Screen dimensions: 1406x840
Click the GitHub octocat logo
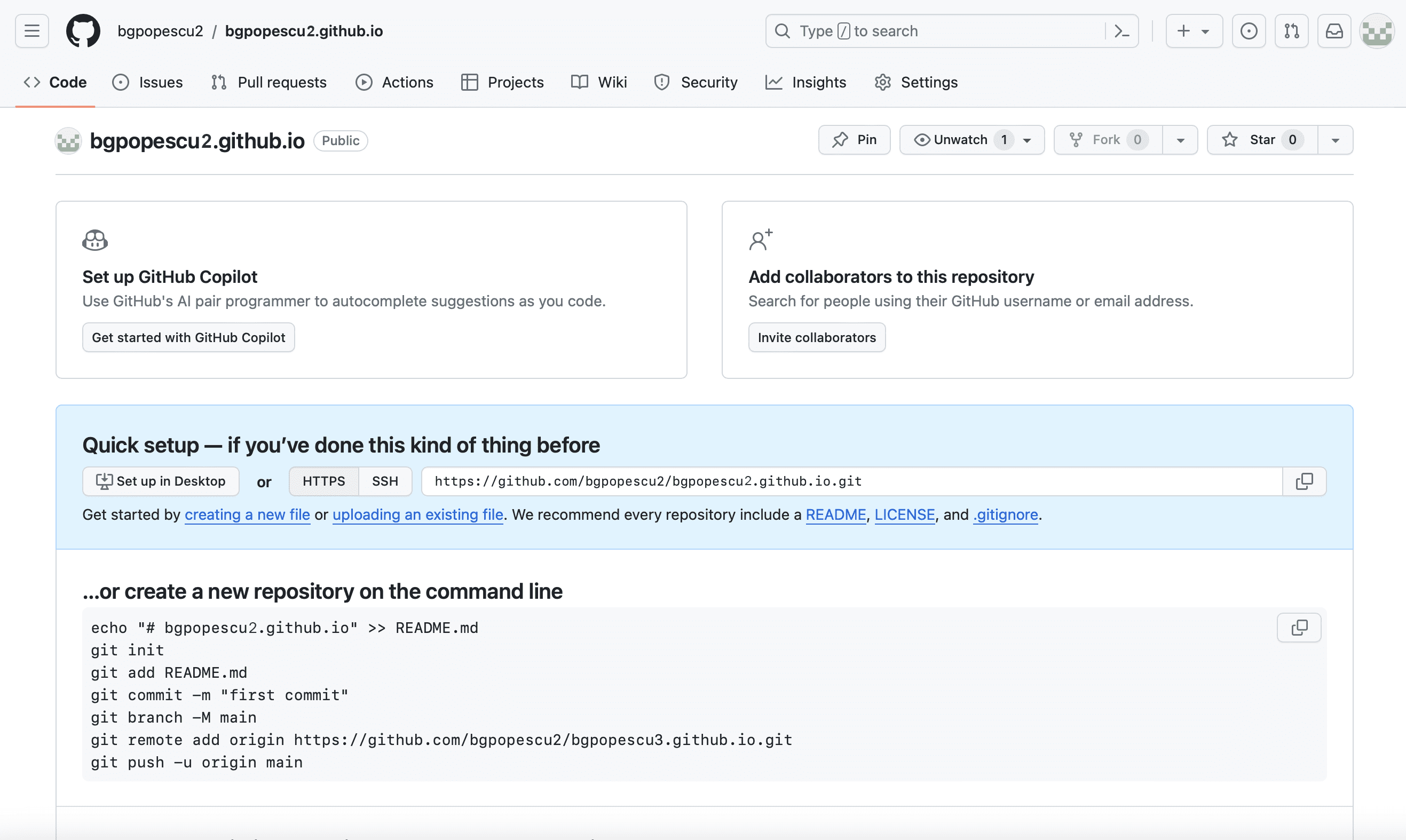tap(83, 30)
